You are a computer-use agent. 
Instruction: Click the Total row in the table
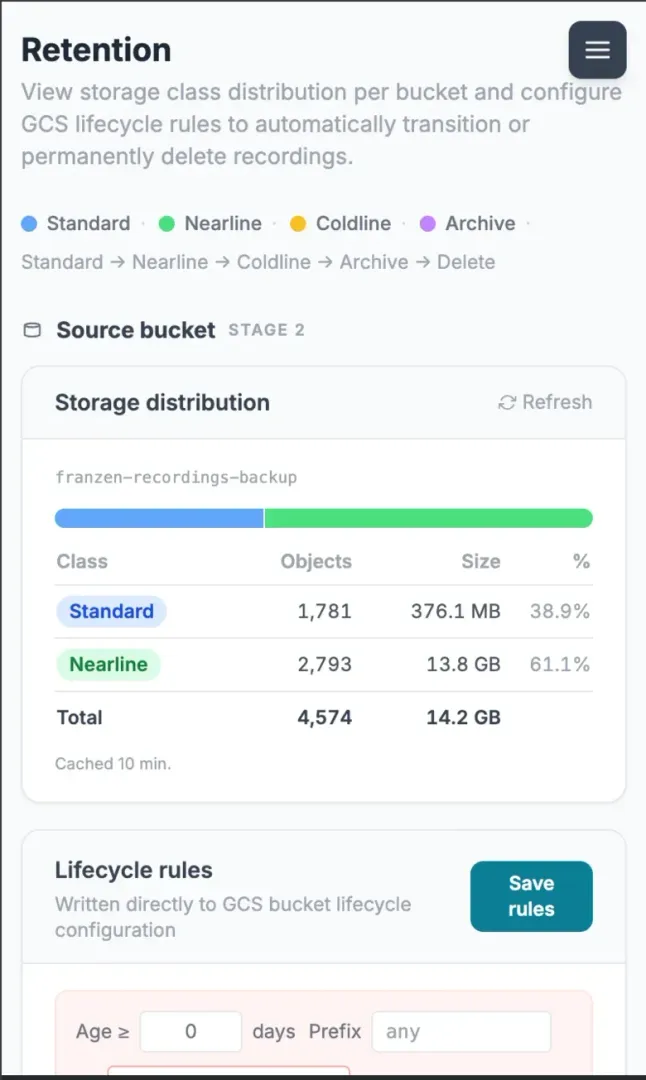(x=324, y=718)
